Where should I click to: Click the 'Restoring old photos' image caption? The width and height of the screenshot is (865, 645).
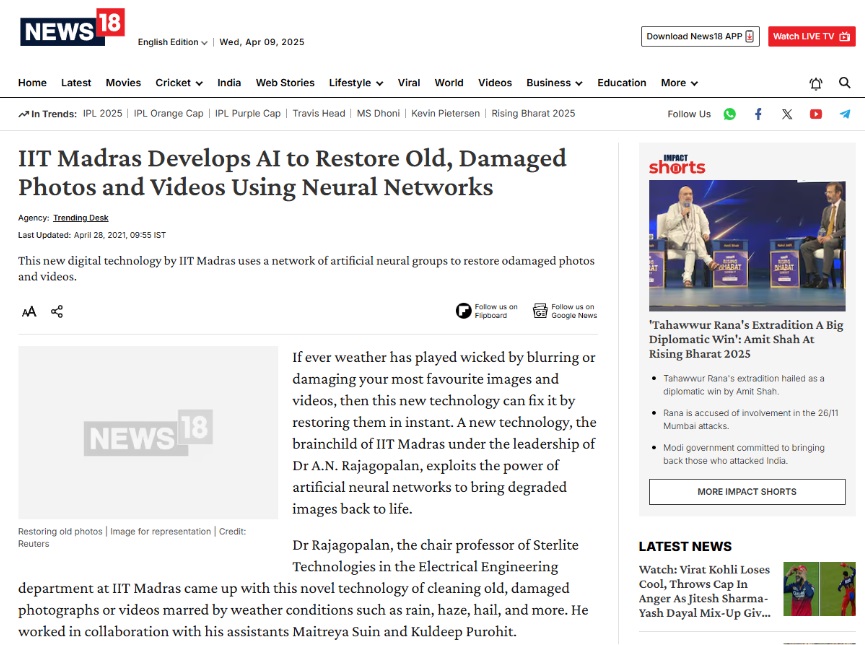pos(132,537)
